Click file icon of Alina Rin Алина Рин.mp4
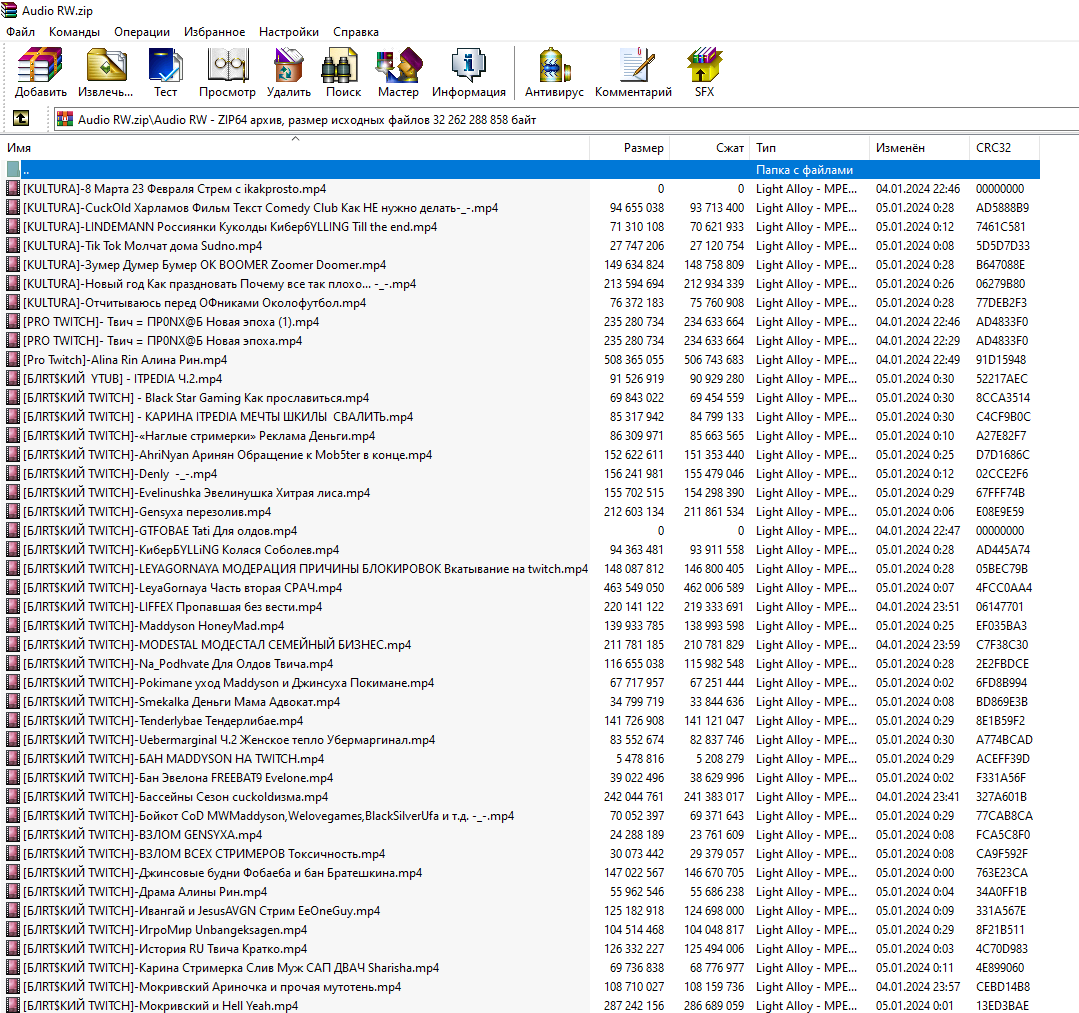 (12, 359)
